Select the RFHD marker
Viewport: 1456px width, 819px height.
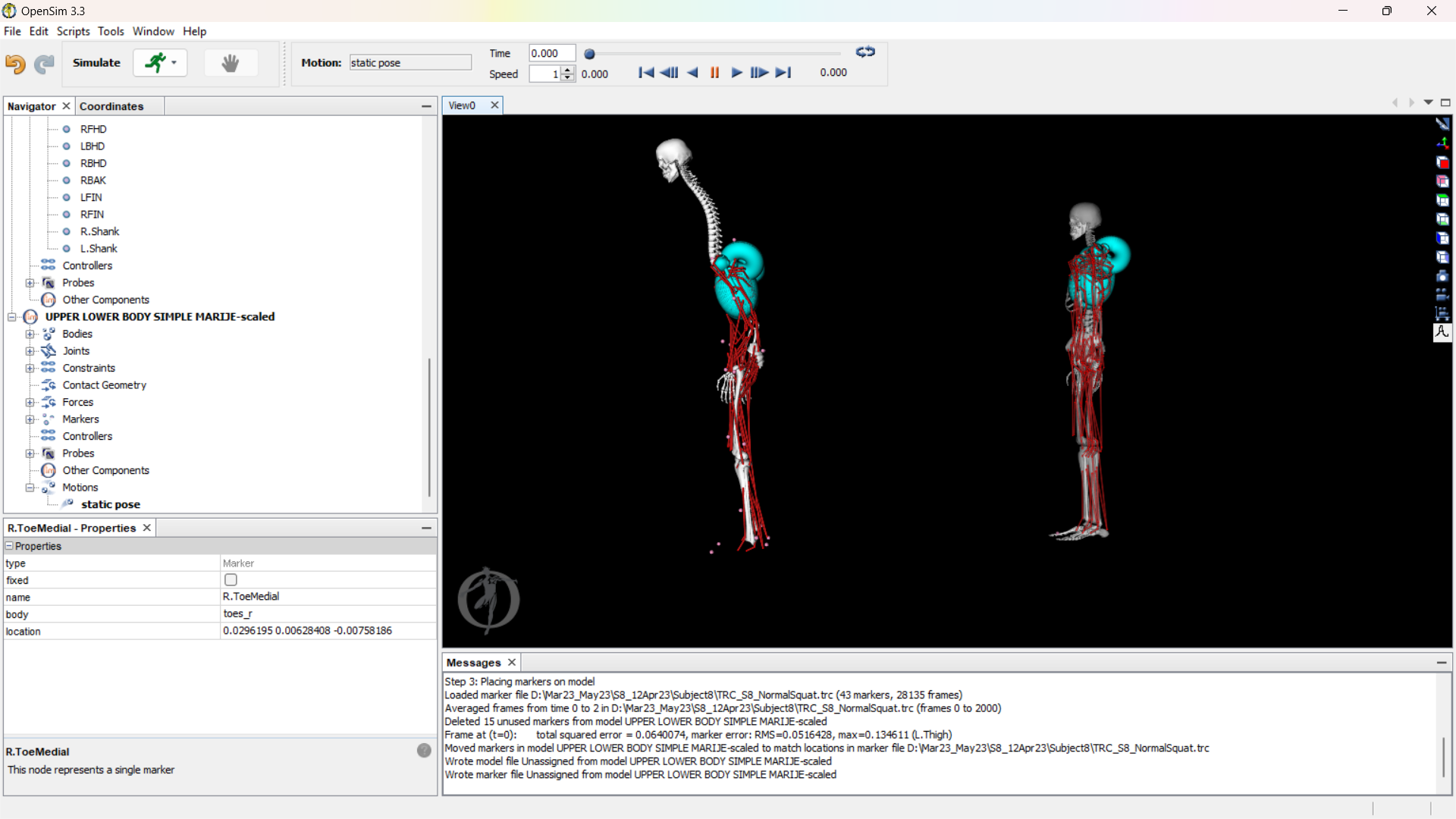[x=93, y=129]
